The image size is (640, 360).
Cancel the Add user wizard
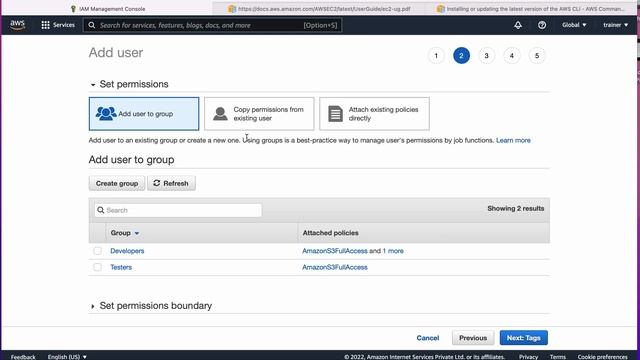coord(428,338)
